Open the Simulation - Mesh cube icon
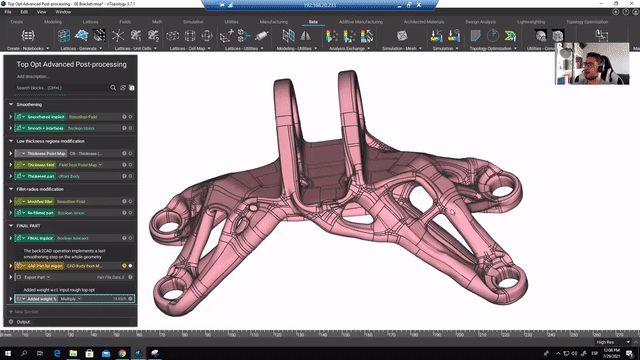The image size is (640, 360). (402, 36)
